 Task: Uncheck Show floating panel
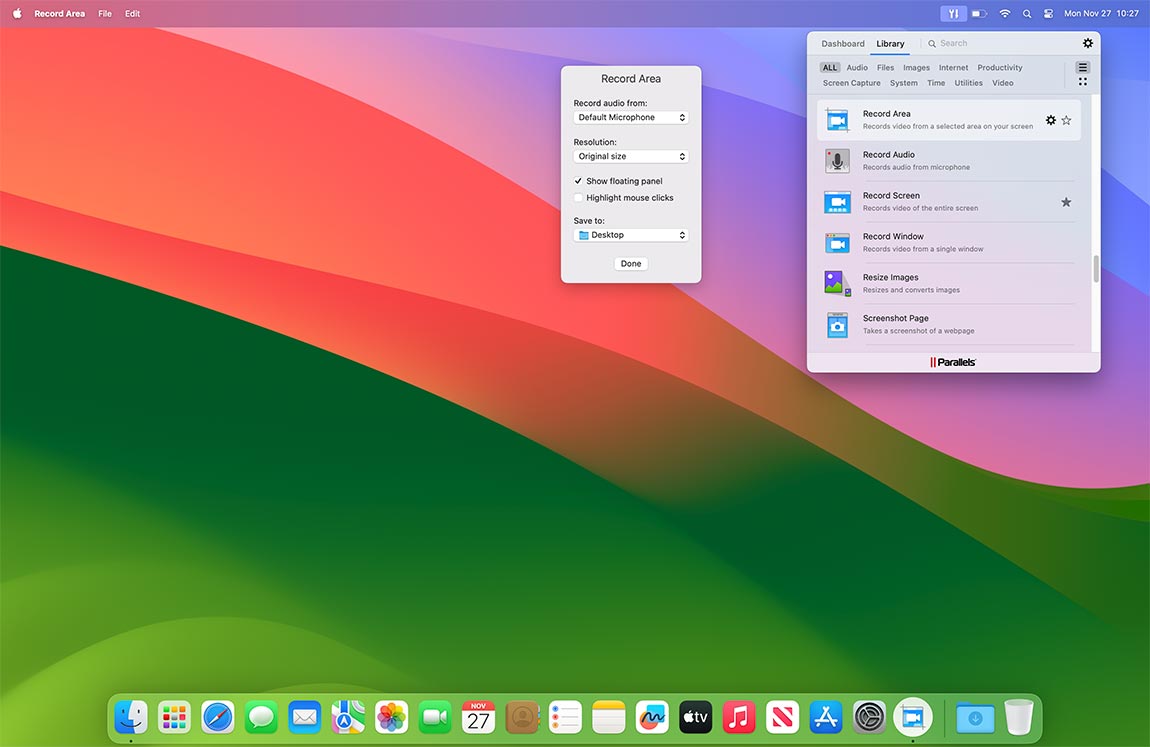578,181
